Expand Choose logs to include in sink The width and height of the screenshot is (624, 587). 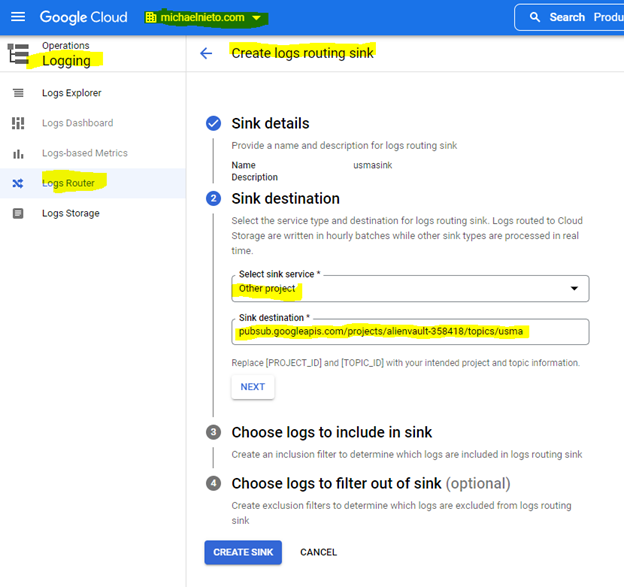click(x=332, y=432)
